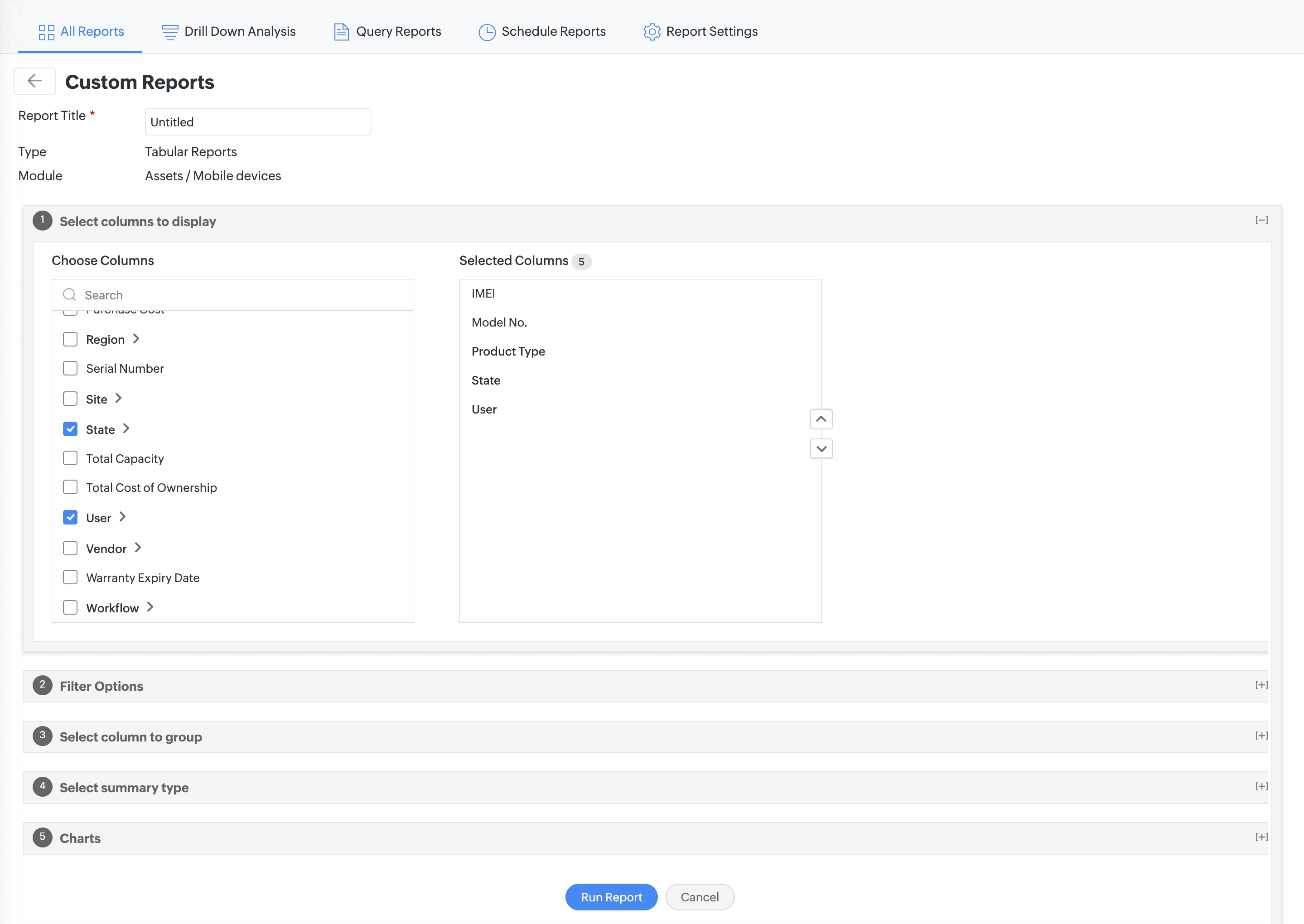Collapse the Select columns to display section
Viewport: 1304px width, 924px height.
click(1261, 220)
